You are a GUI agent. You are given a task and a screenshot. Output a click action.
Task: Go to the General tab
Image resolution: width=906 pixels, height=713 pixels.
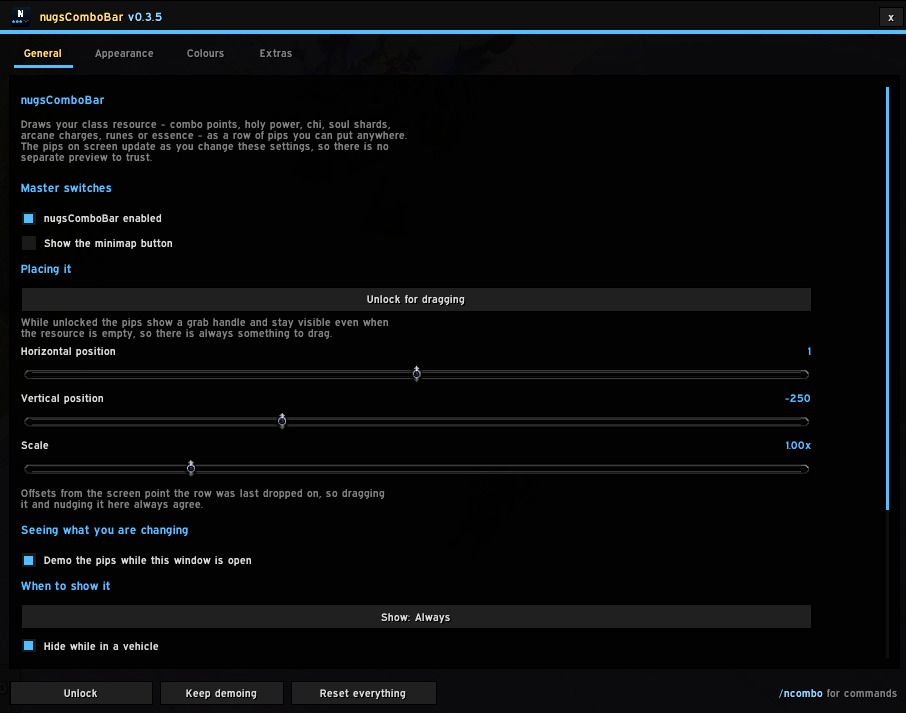point(43,53)
